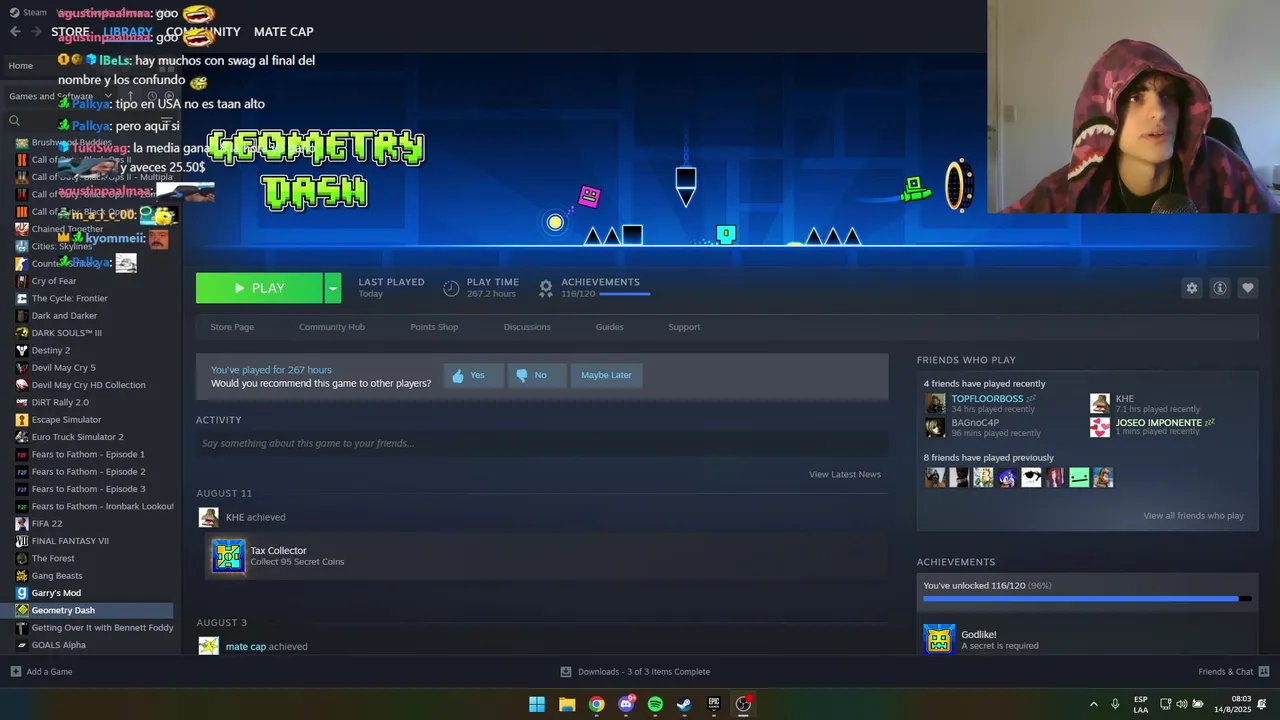Image resolution: width=1280 pixels, height=720 pixels.
Task: Open the Guides tab
Action: 609,327
